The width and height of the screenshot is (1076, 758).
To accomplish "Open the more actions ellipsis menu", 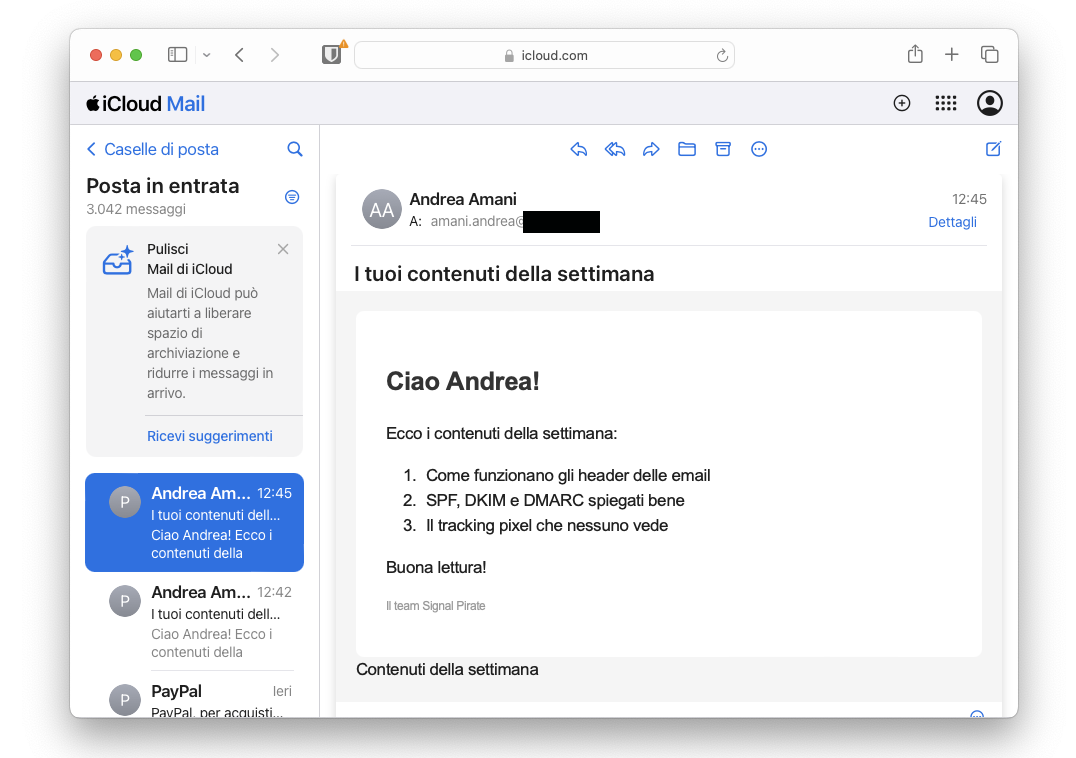I will point(759,148).
